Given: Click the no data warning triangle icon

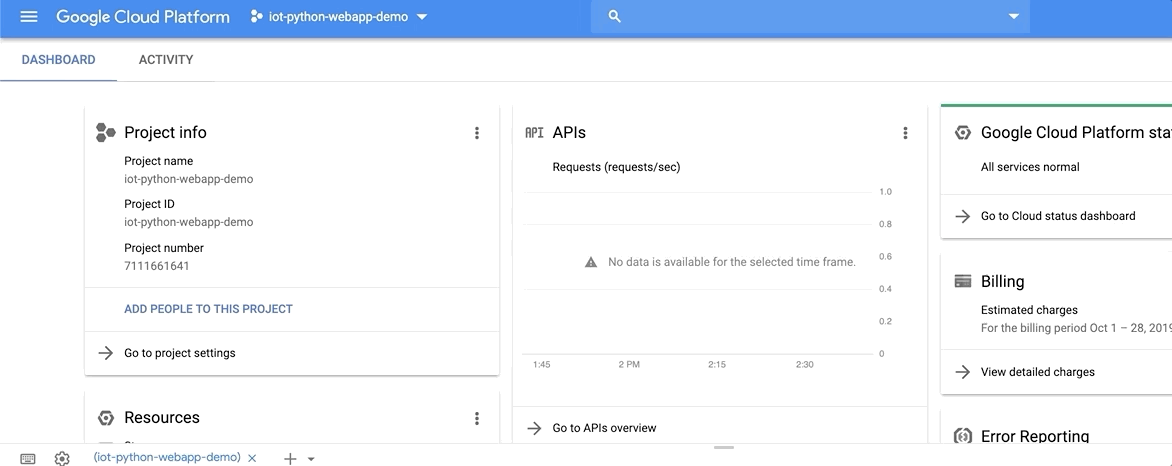Looking at the screenshot, I should click(x=590, y=262).
